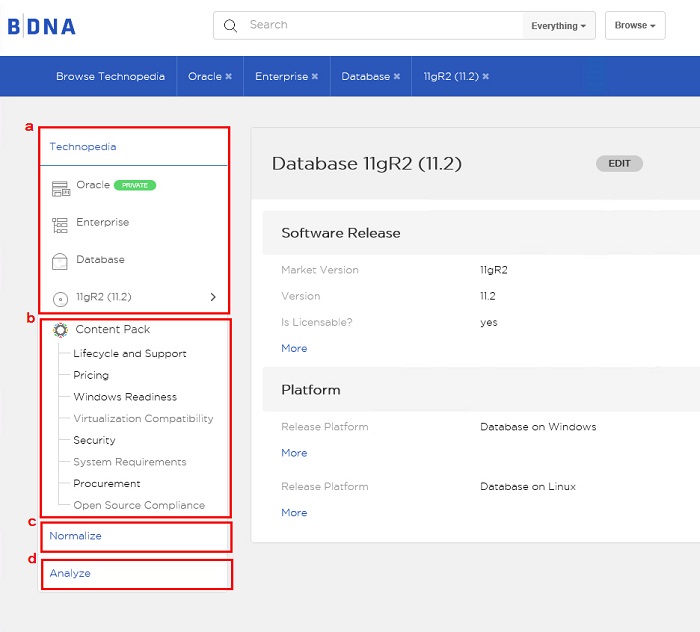Click the Is Licensable value yes
The width and height of the screenshot is (700, 632).
pyautogui.click(x=489, y=322)
